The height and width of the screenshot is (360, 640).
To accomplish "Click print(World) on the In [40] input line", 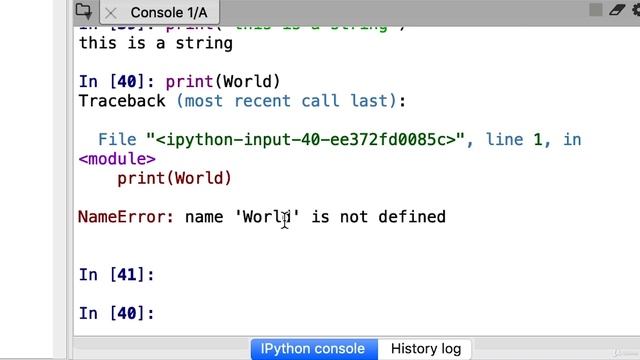I will pyautogui.click(x=223, y=82).
